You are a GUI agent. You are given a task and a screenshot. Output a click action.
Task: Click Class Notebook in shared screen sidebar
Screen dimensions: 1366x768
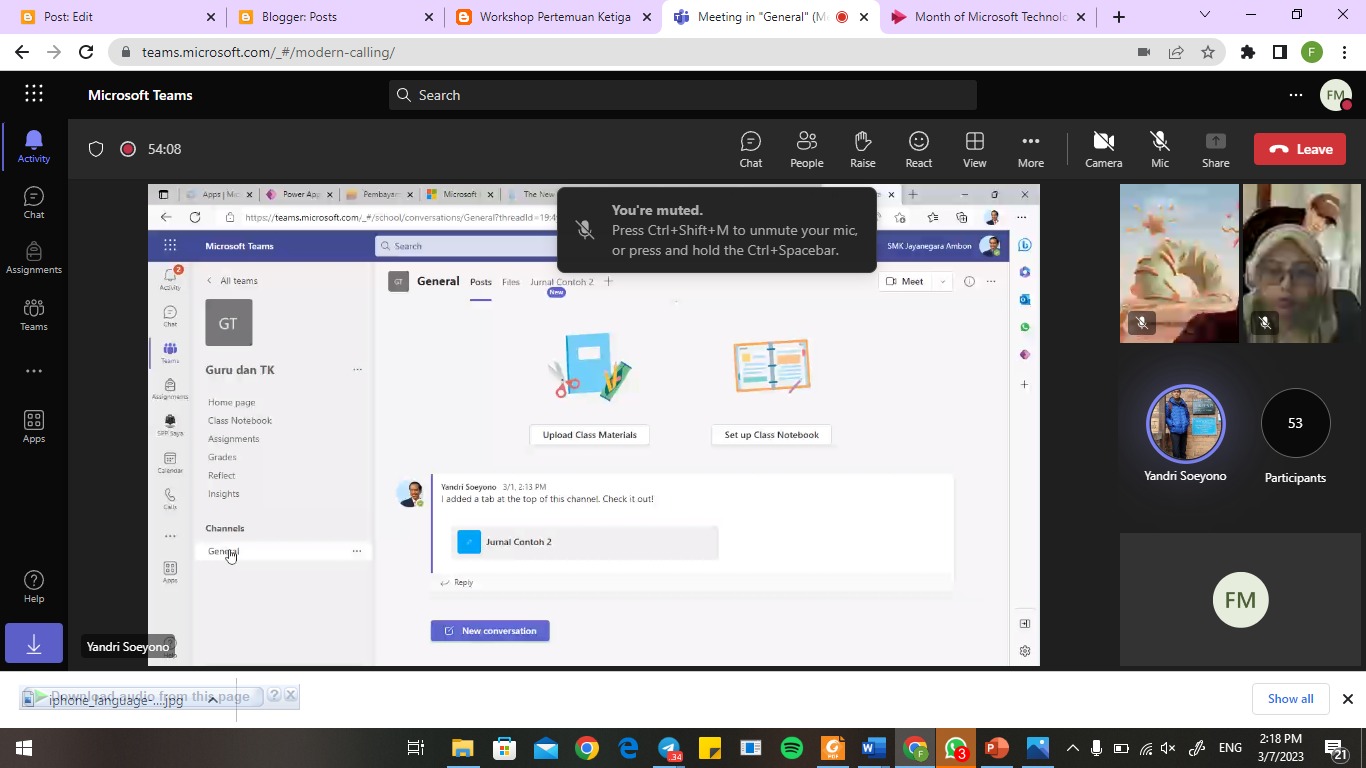[x=240, y=421]
